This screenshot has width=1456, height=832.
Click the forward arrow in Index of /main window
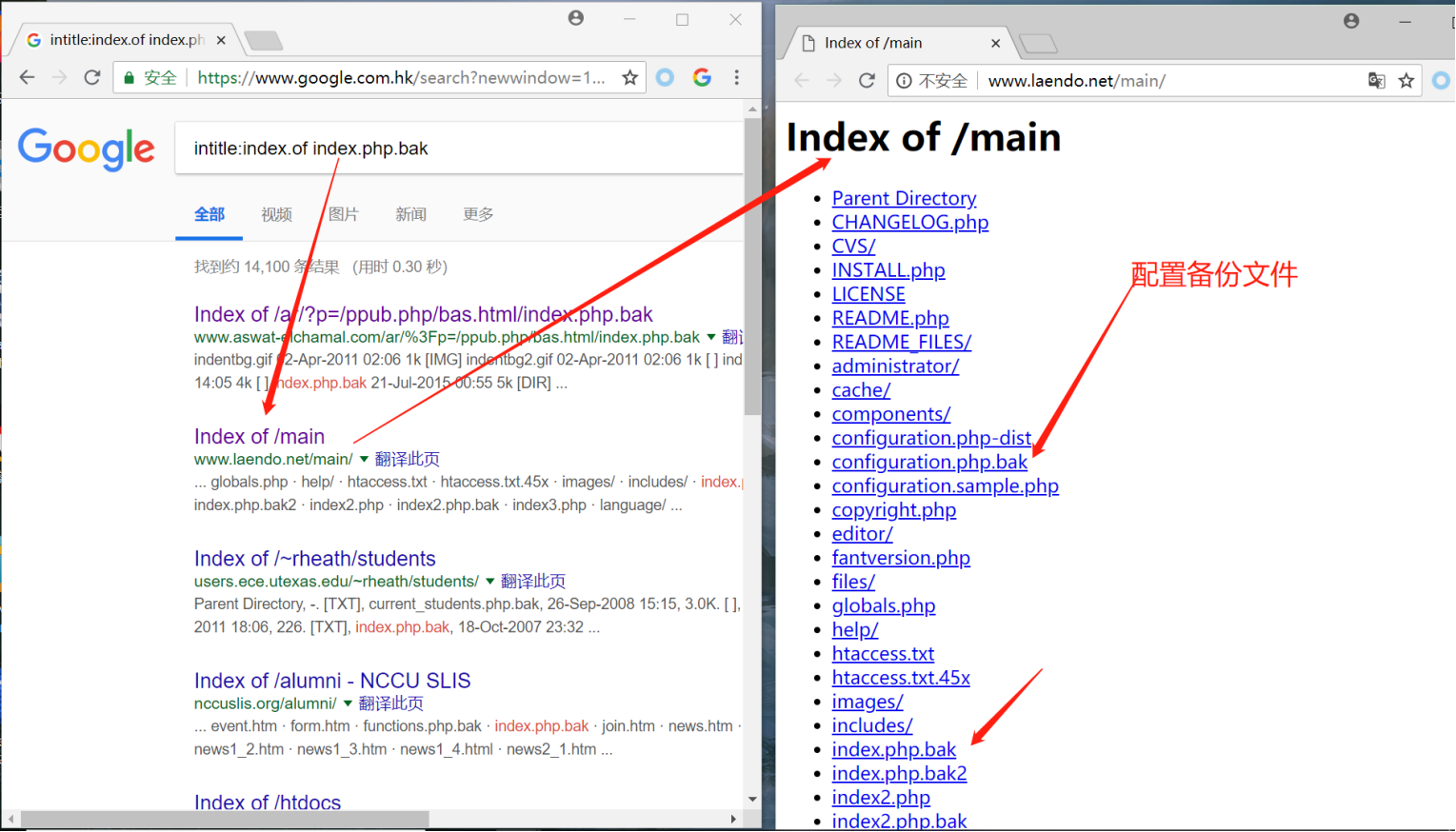coord(834,81)
